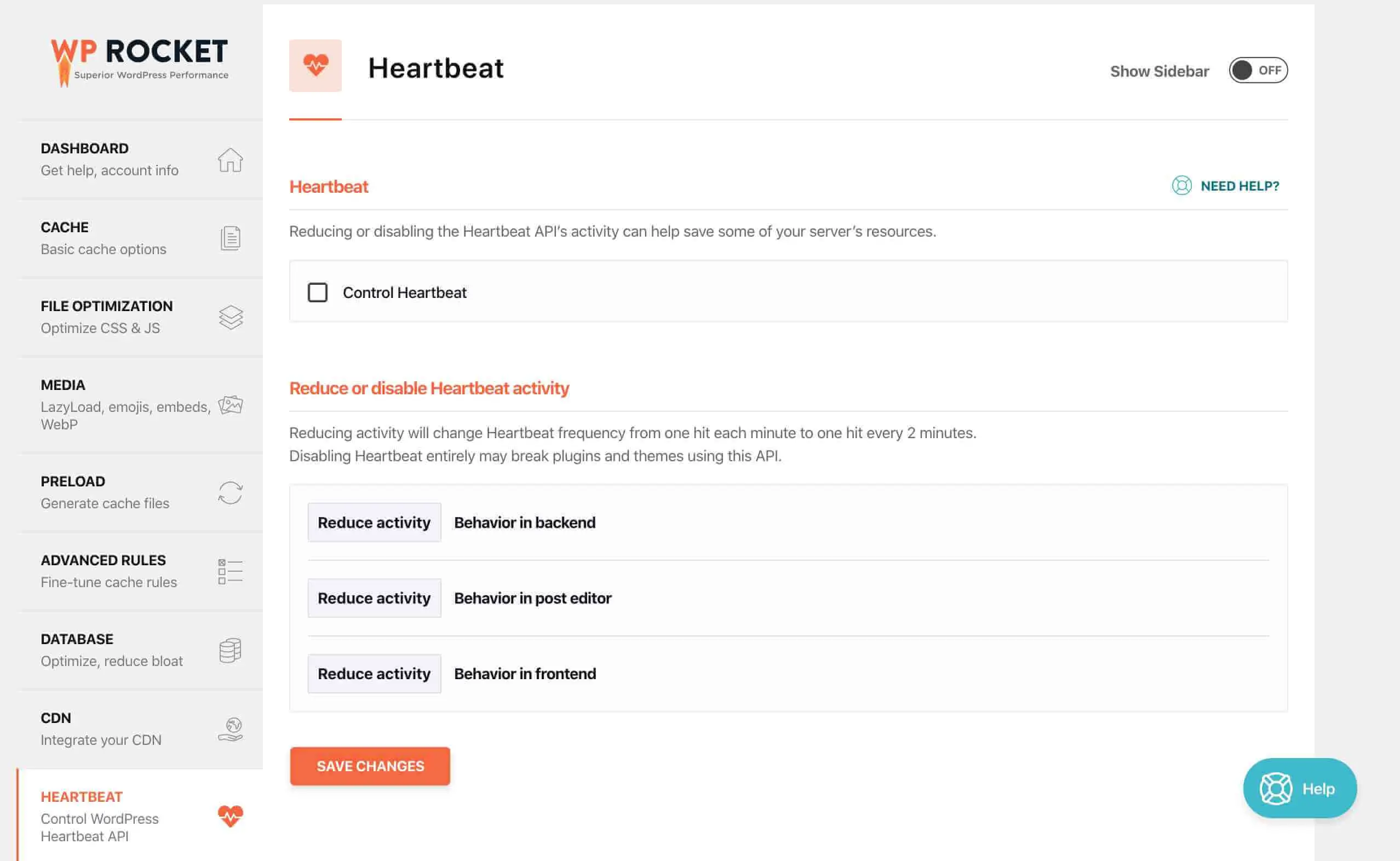Image resolution: width=1400 pixels, height=861 pixels.
Task: Click the File Optimization layers icon
Action: tap(231, 317)
